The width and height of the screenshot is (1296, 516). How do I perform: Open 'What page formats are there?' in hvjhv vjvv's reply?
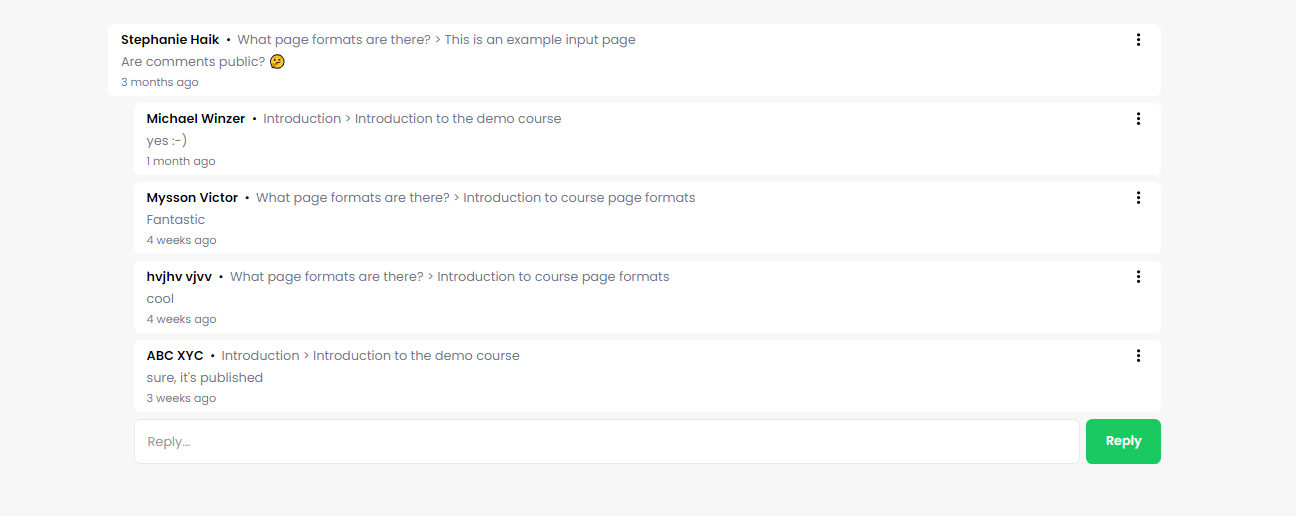pos(327,277)
